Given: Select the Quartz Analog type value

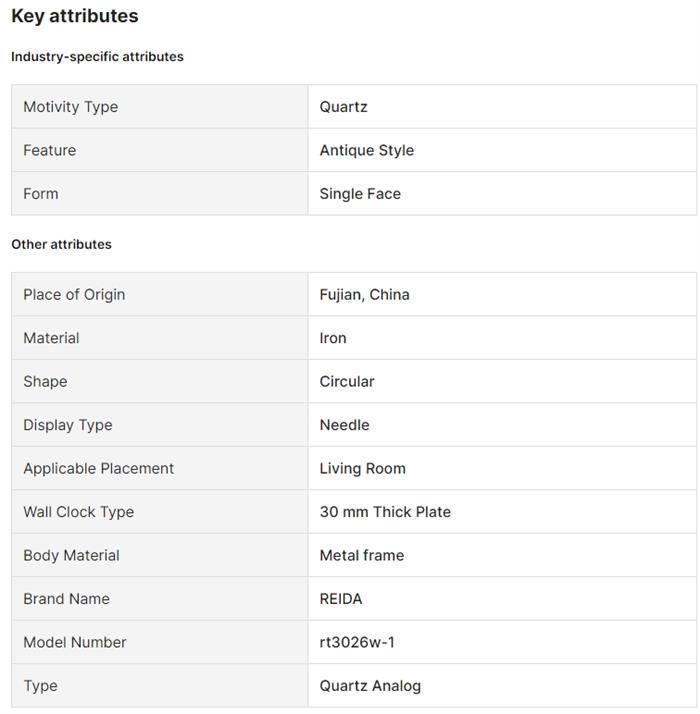Looking at the screenshot, I should click(x=370, y=686).
